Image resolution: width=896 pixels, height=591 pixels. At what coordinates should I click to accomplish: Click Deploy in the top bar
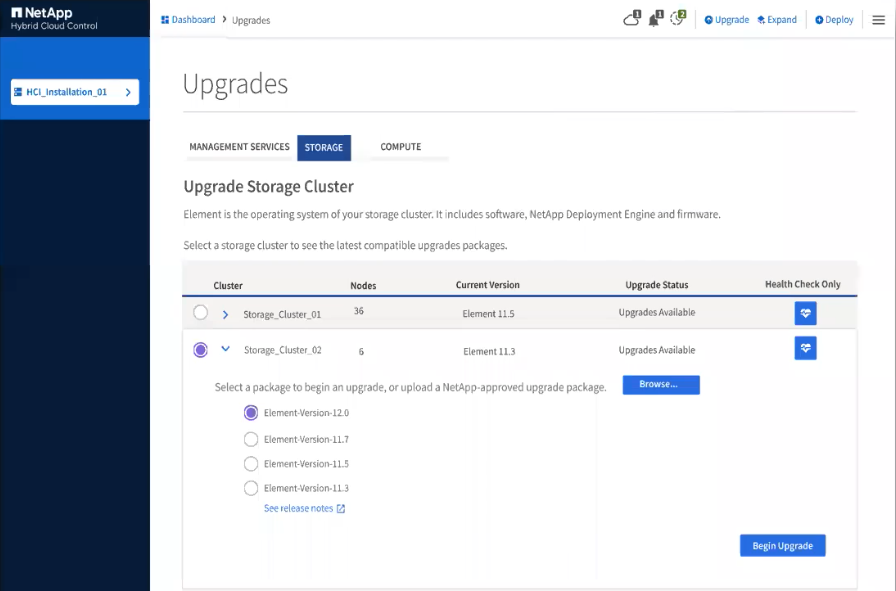(834, 20)
